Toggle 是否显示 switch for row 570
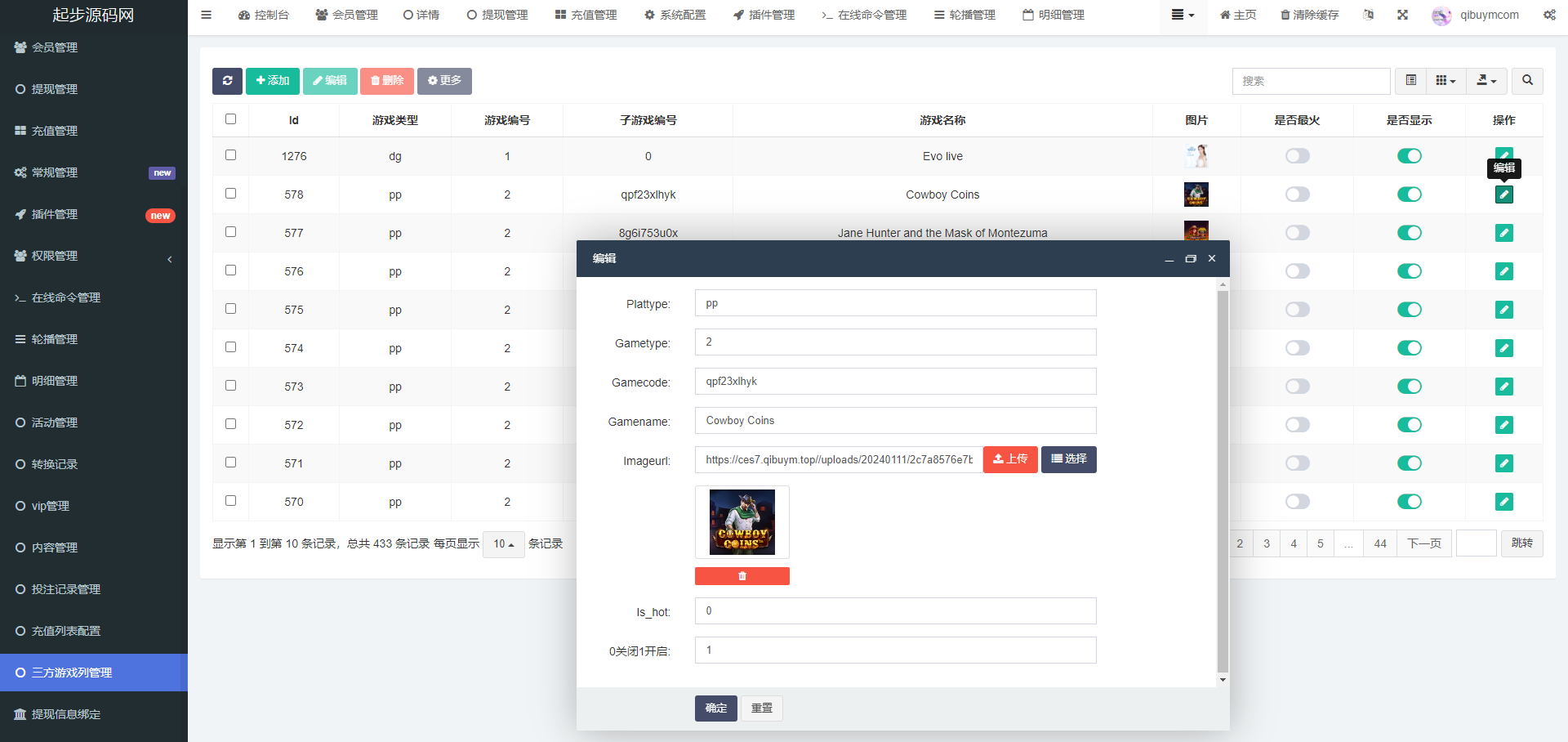 click(x=1410, y=502)
